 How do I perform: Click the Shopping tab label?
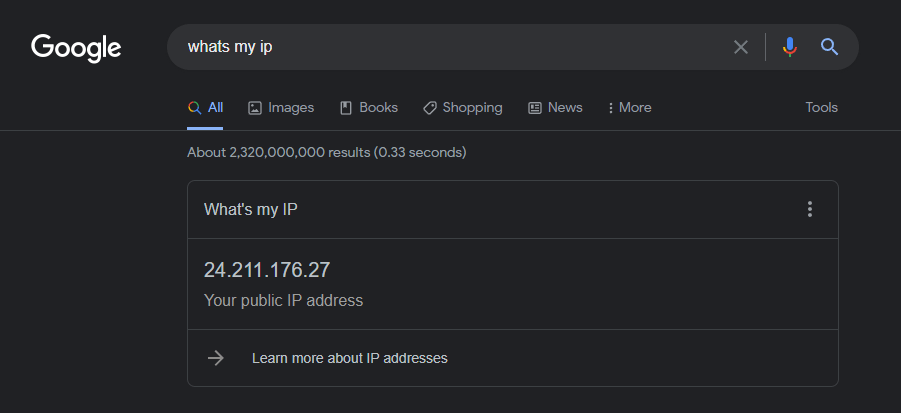coord(472,108)
